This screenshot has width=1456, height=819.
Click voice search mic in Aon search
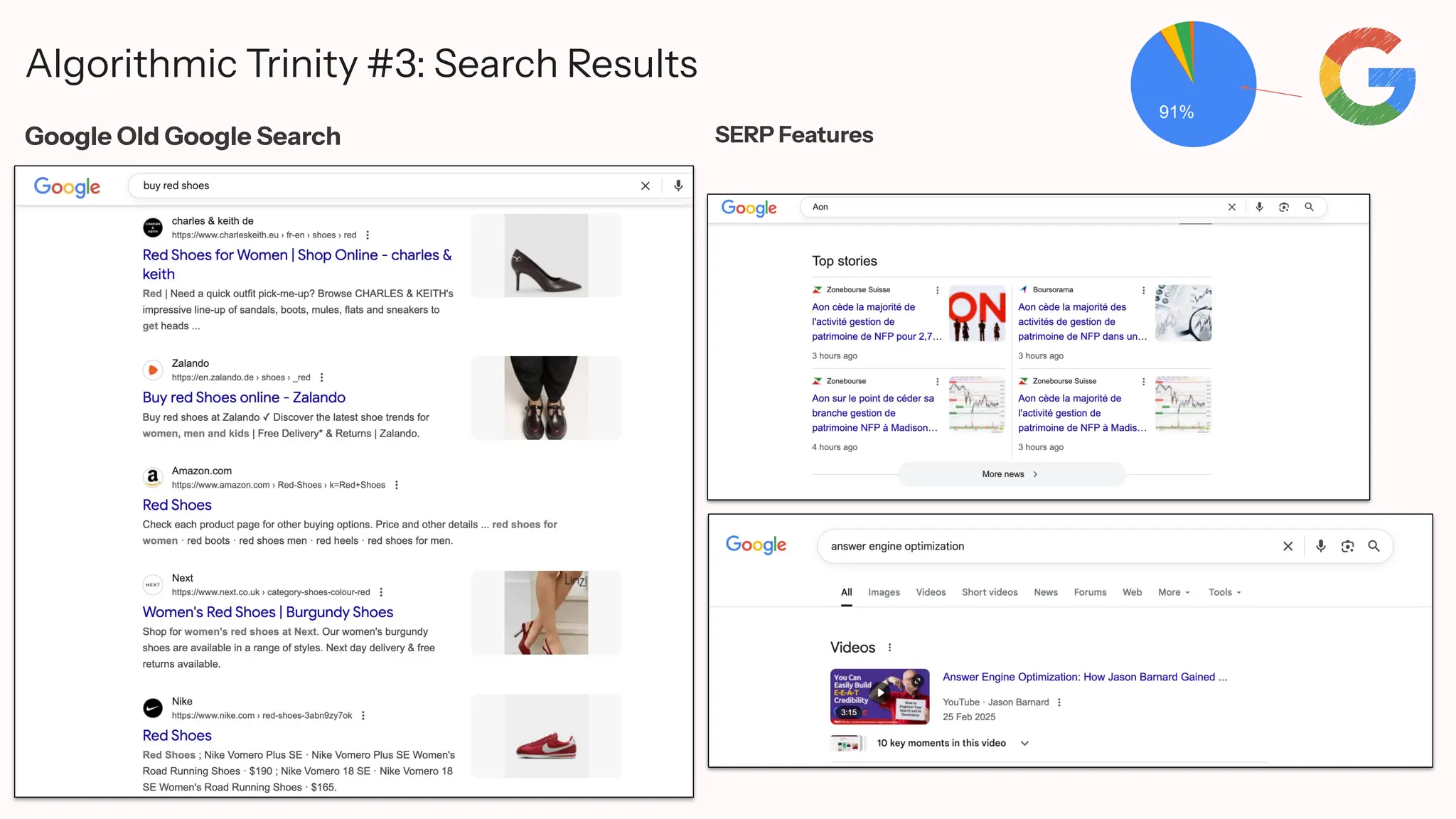1259,207
